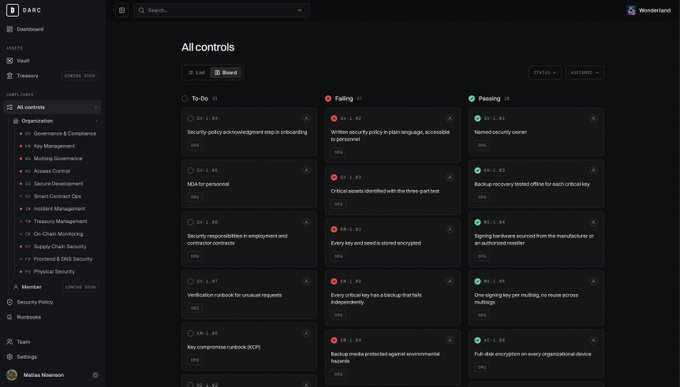Click failing status icon on GV-1.02
Image resolution: width=680 pixels, height=387 pixels.
334,118
